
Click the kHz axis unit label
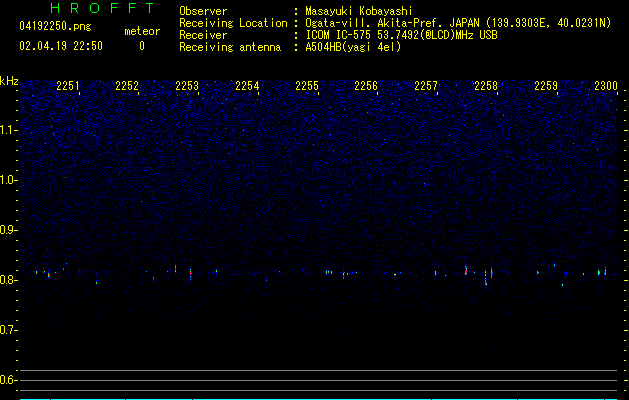pyautogui.click(x=9, y=81)
